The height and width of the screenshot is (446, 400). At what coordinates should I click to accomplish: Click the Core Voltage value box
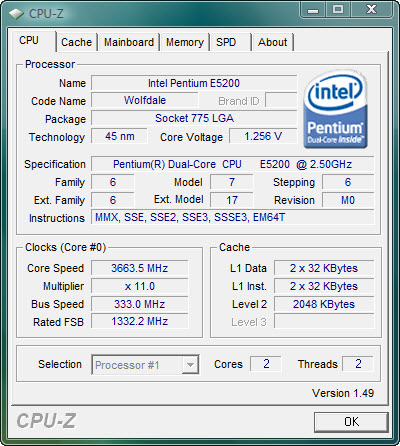(x=263, y=136)
